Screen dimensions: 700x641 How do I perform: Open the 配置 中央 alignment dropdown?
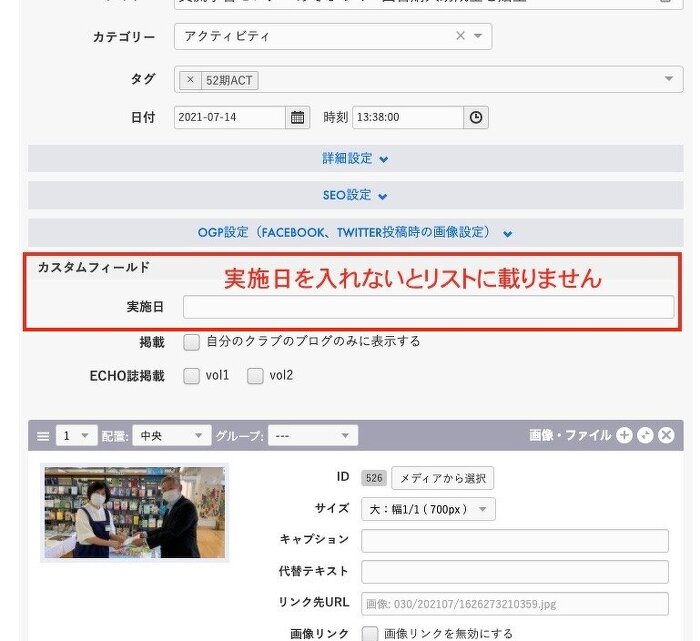pos(172,436)
